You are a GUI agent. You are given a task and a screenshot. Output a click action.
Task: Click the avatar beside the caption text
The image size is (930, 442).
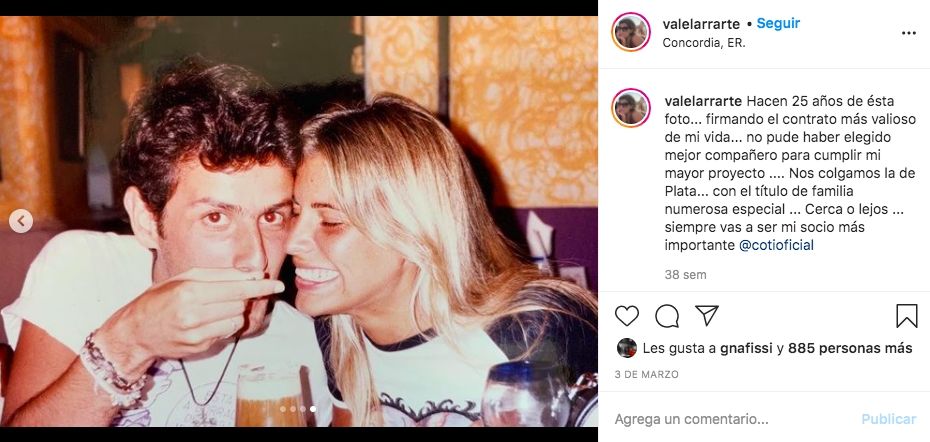tap(631, 108)
